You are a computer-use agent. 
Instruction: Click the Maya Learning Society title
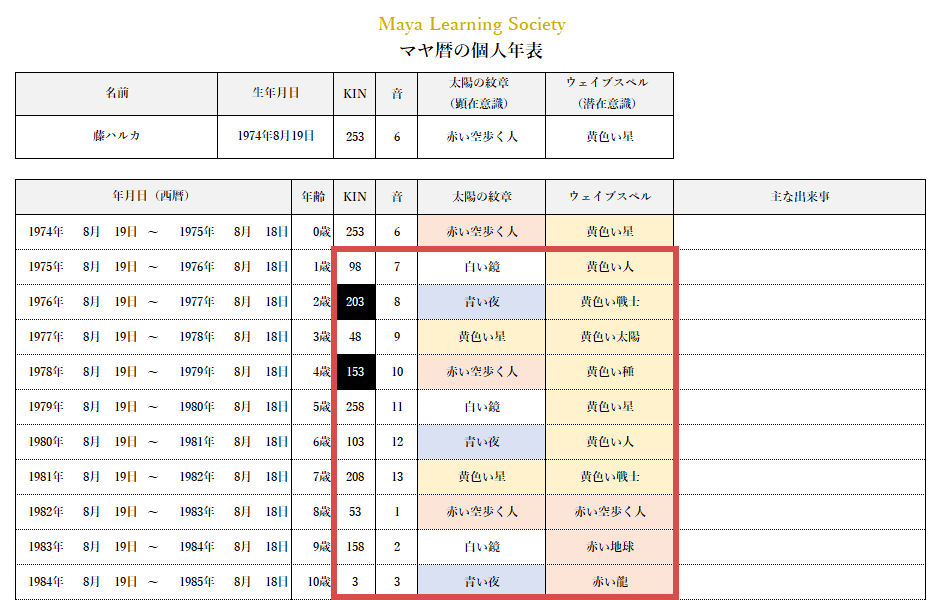point(471,24)
